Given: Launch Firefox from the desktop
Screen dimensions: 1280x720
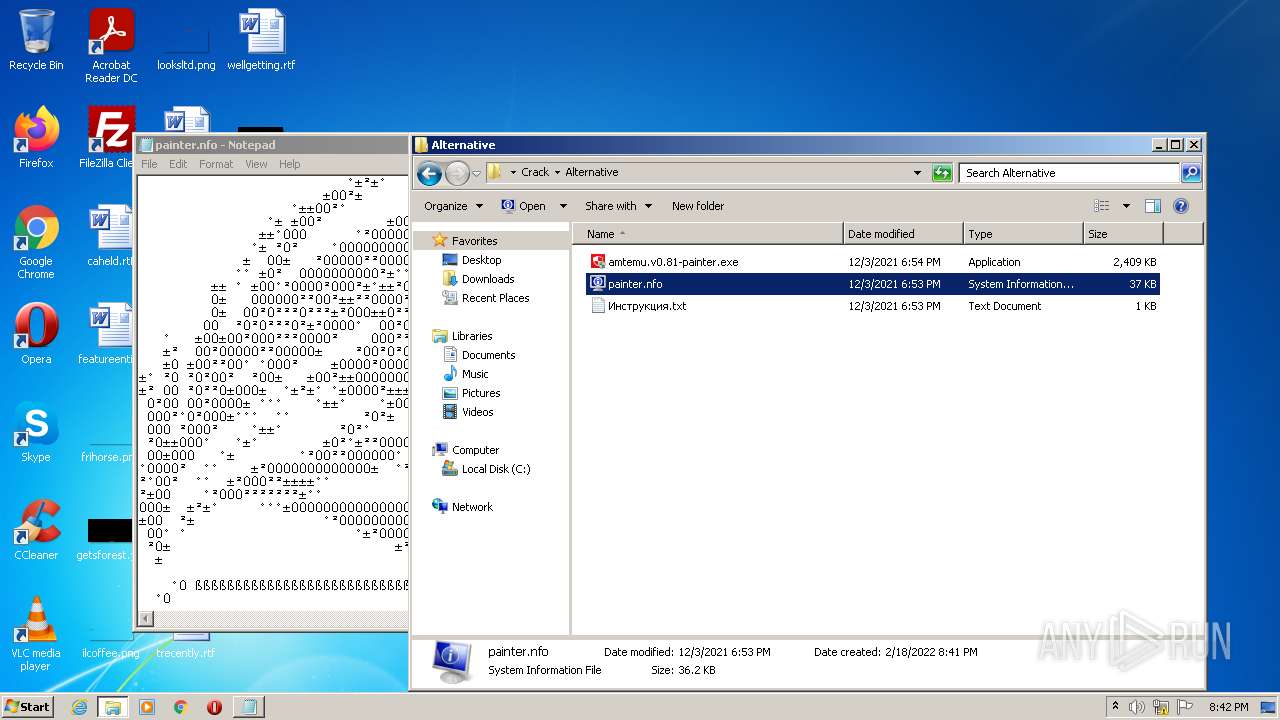Looking at the screenshot, I should (x=36, y=138).
